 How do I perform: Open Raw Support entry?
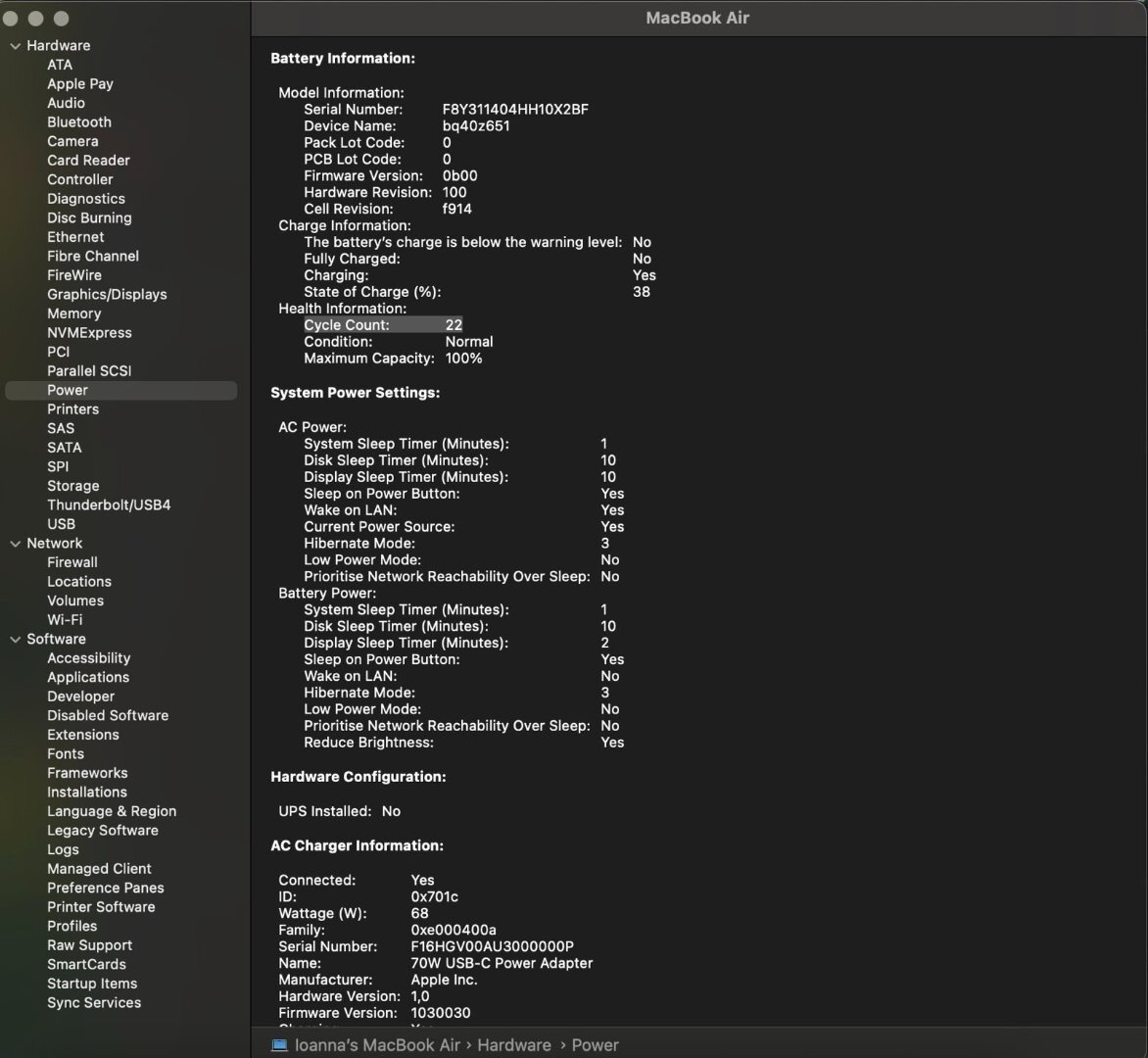click(89, 945)
